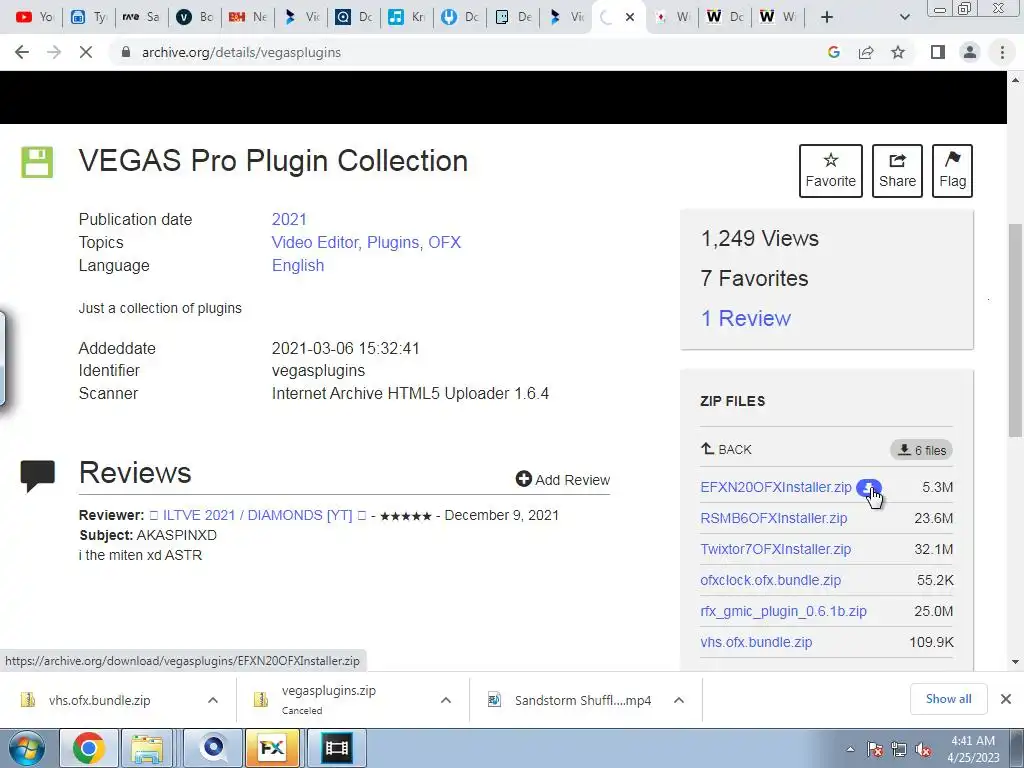
Task: Click the Share button
Action: [897, 170]
